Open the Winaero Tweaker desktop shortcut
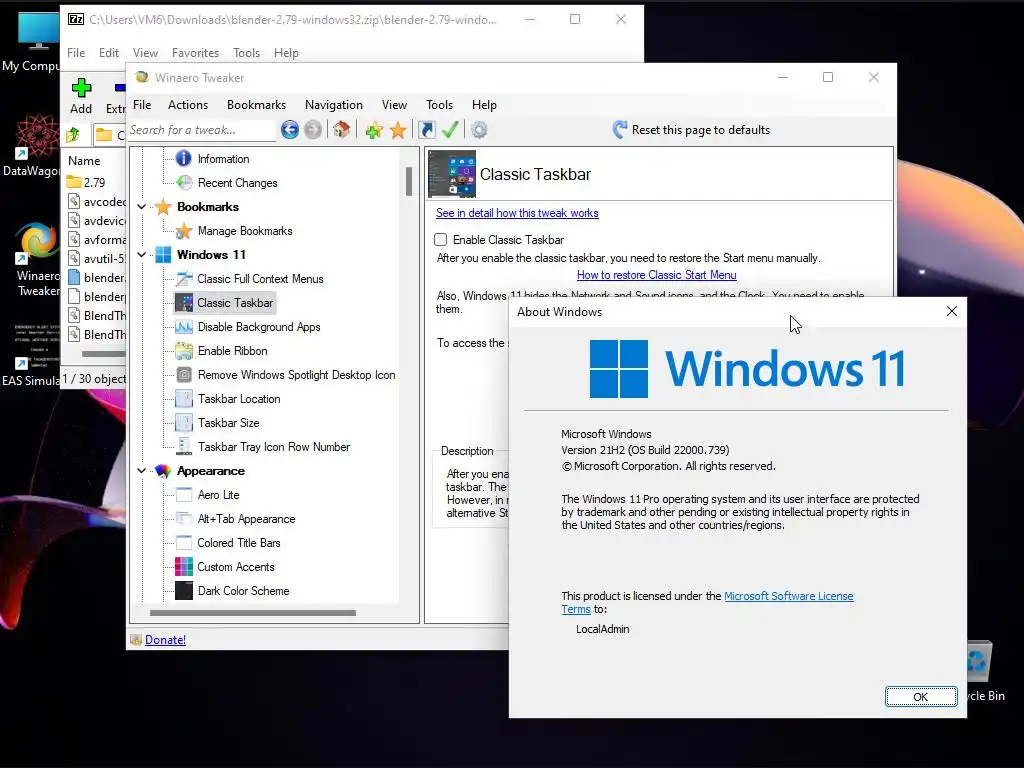 coord(38,242)
